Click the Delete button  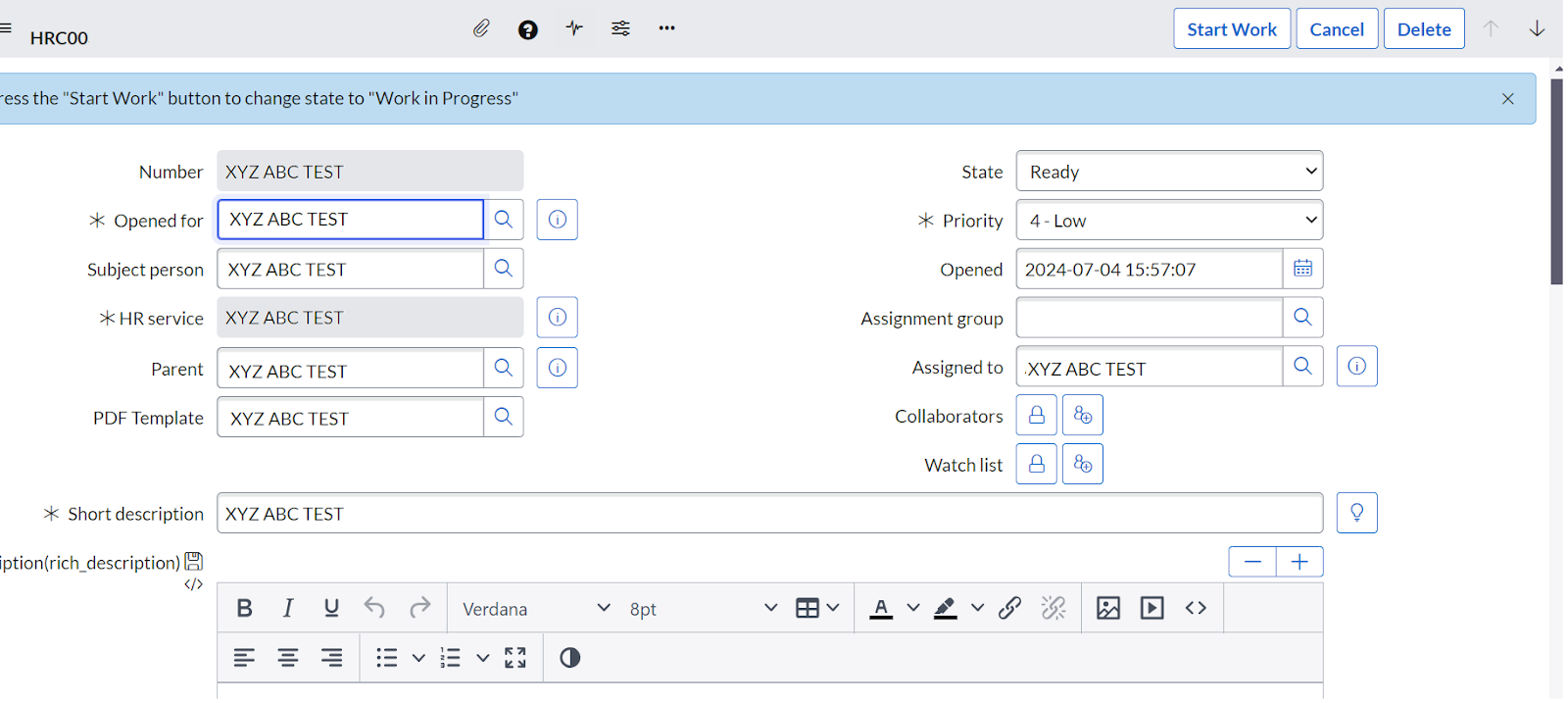(x=1423, y=29)
